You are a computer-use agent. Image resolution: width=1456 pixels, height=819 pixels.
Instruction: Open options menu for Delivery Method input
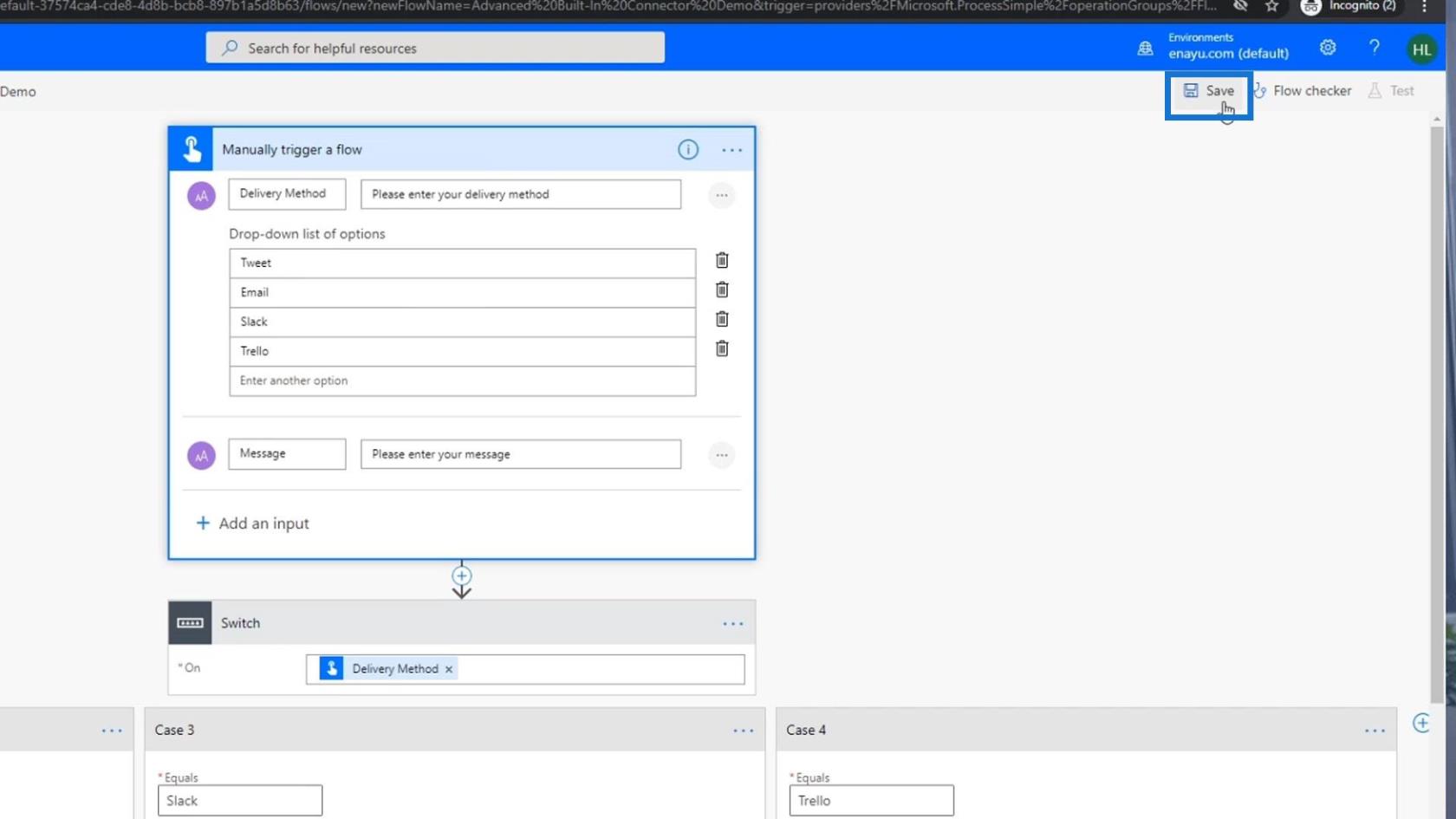tap(721, 195)
